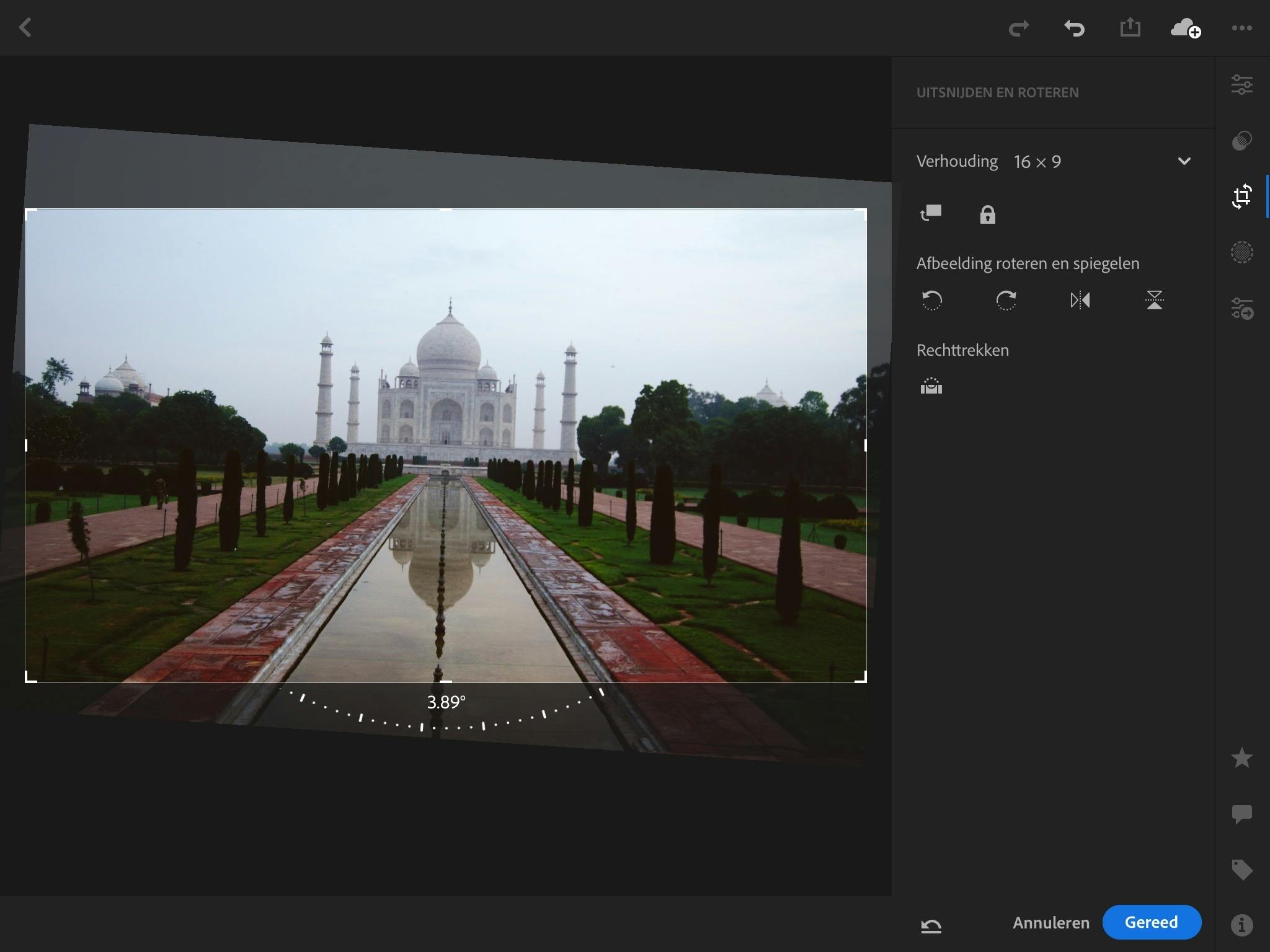Rotate image clockwise 90 degrees
Screen dimensions: 1270x952
click(1006, 301)
